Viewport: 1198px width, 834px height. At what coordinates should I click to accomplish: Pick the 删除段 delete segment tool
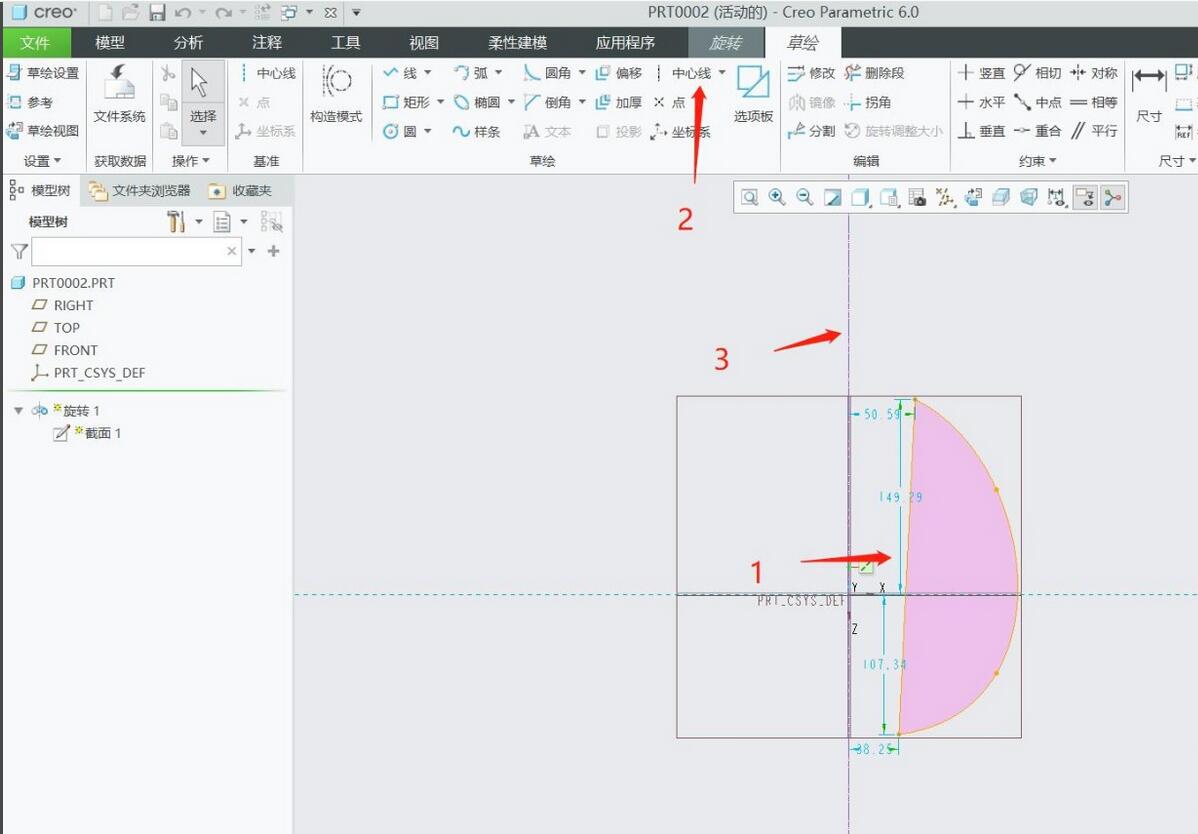[875, 73]
